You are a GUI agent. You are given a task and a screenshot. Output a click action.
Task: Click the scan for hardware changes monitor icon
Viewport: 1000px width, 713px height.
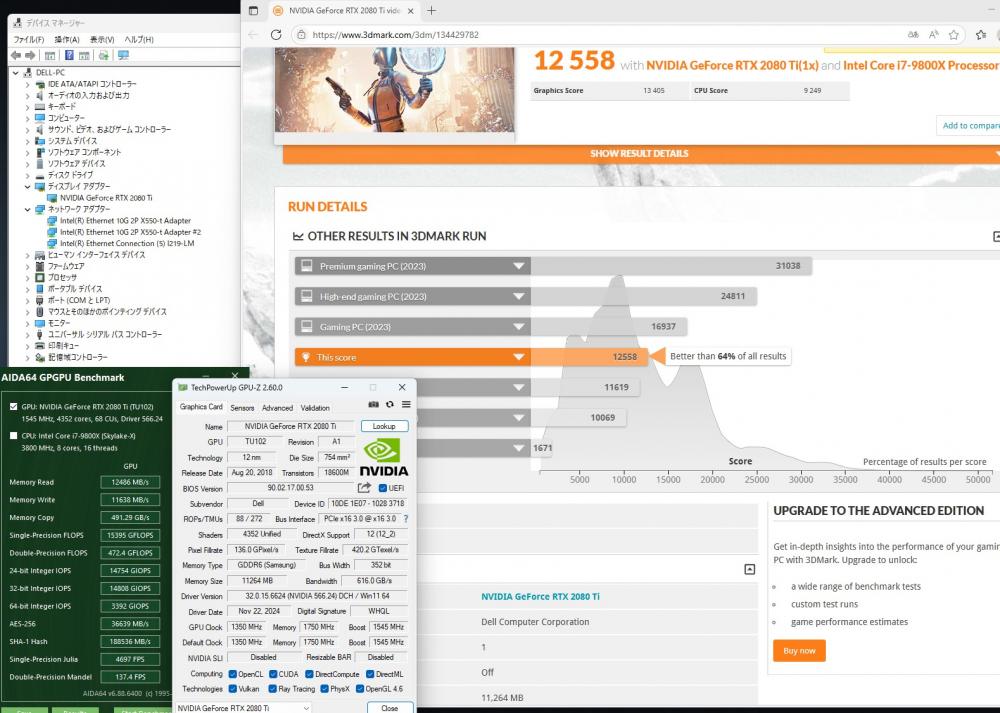[x=124, y=55]
